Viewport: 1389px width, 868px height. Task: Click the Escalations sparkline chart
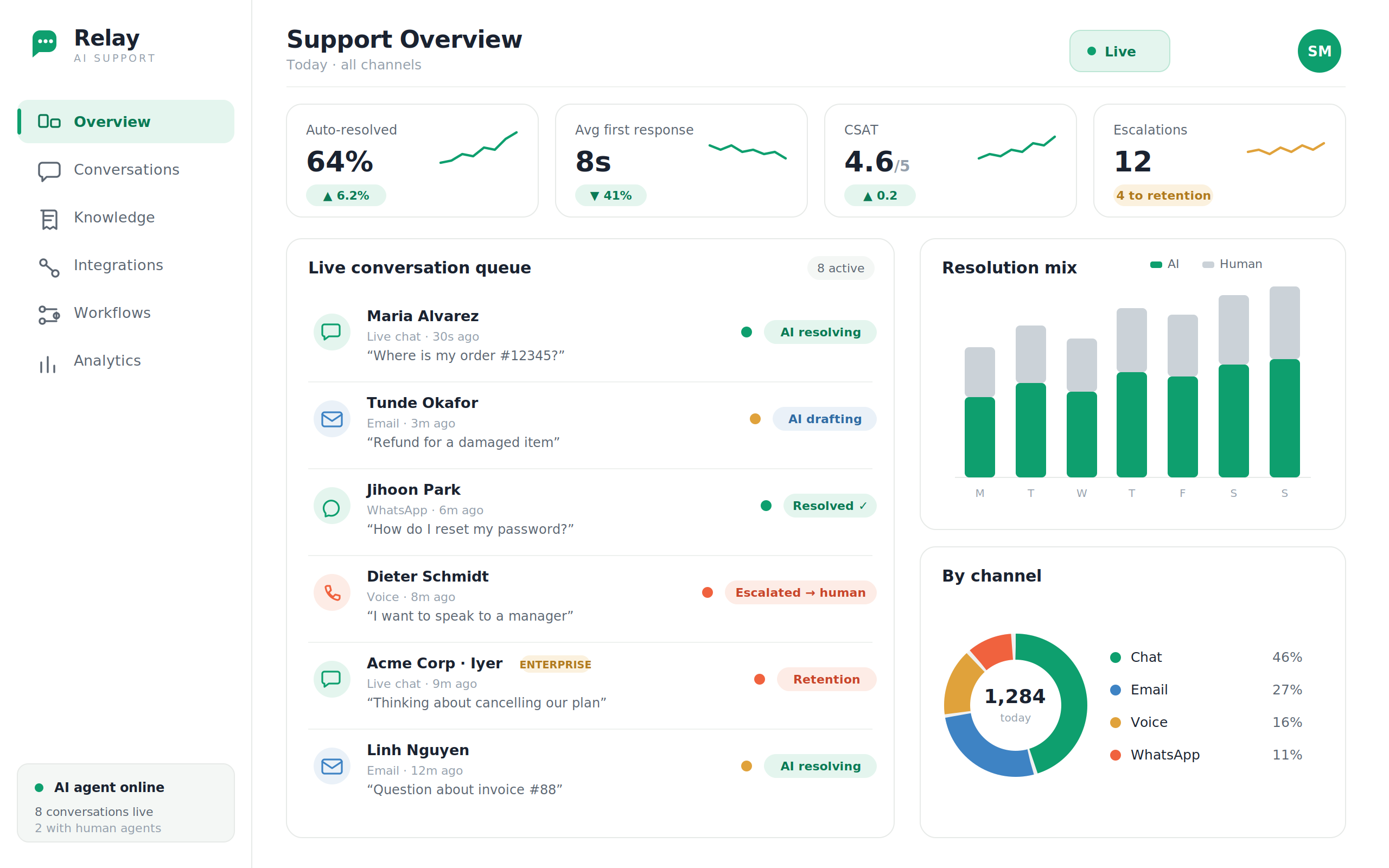pos(1285,148)
